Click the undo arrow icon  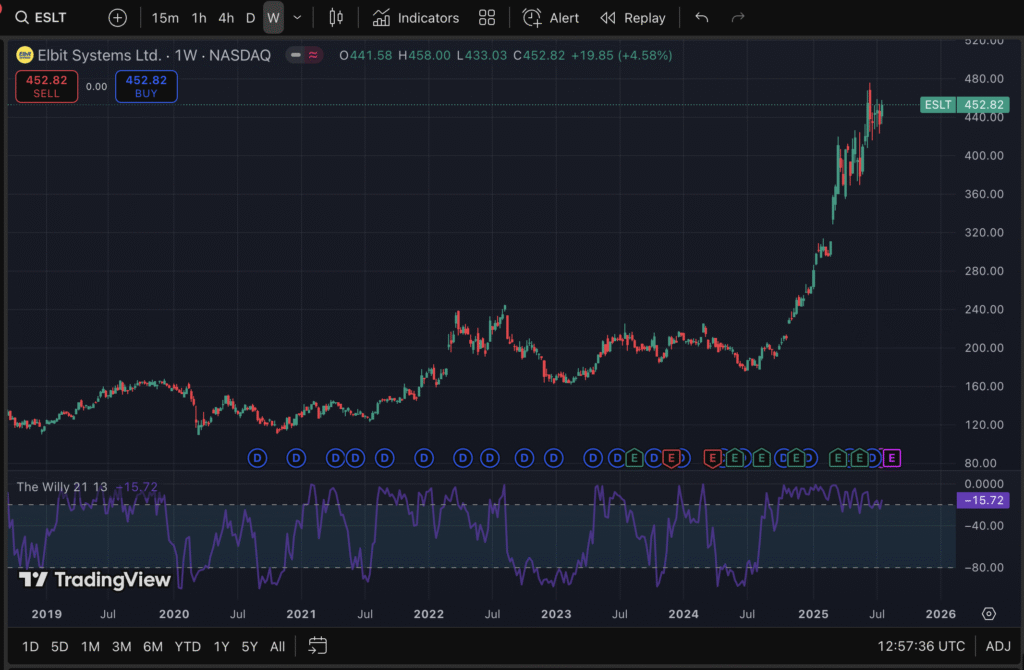click(702, 18)
